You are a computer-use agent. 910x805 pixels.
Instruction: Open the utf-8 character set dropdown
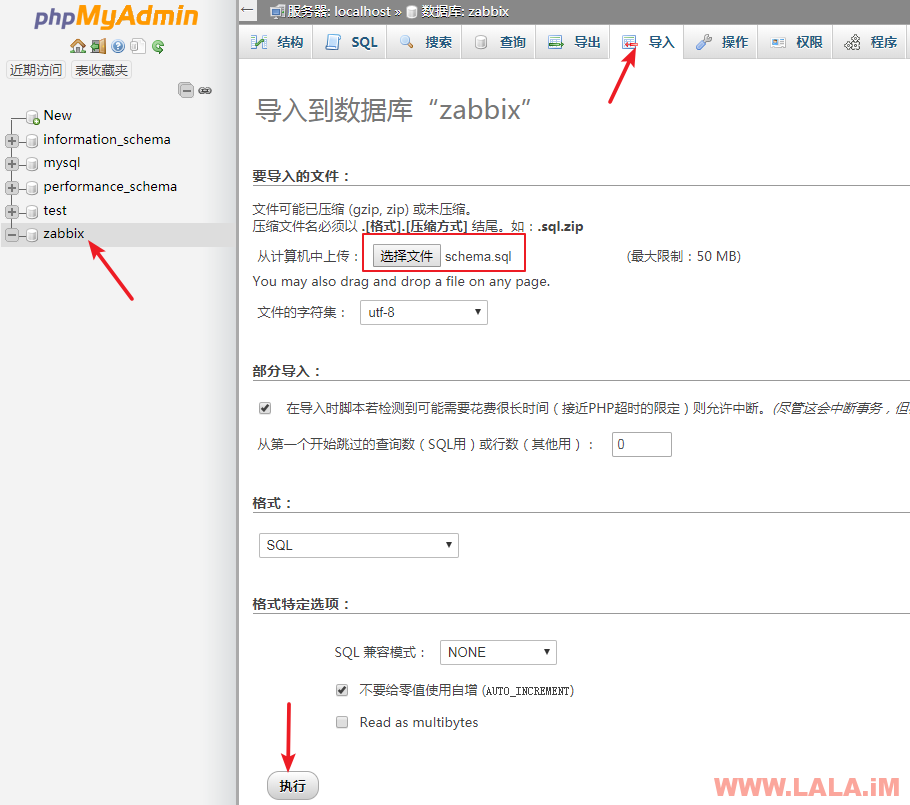pos(423,312)
